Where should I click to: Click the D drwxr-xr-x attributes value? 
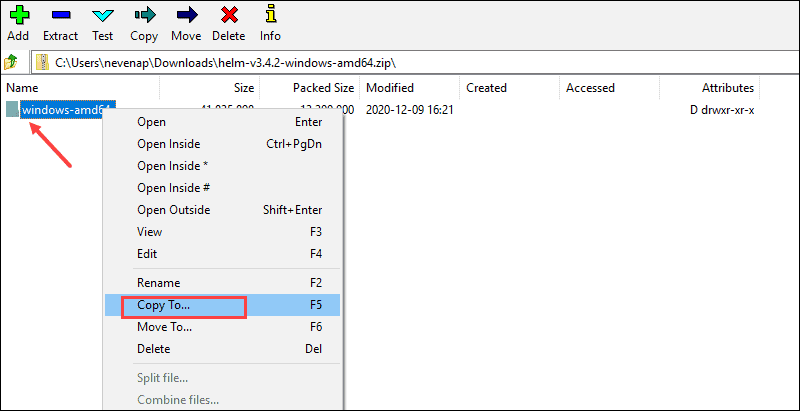(722, 110)
